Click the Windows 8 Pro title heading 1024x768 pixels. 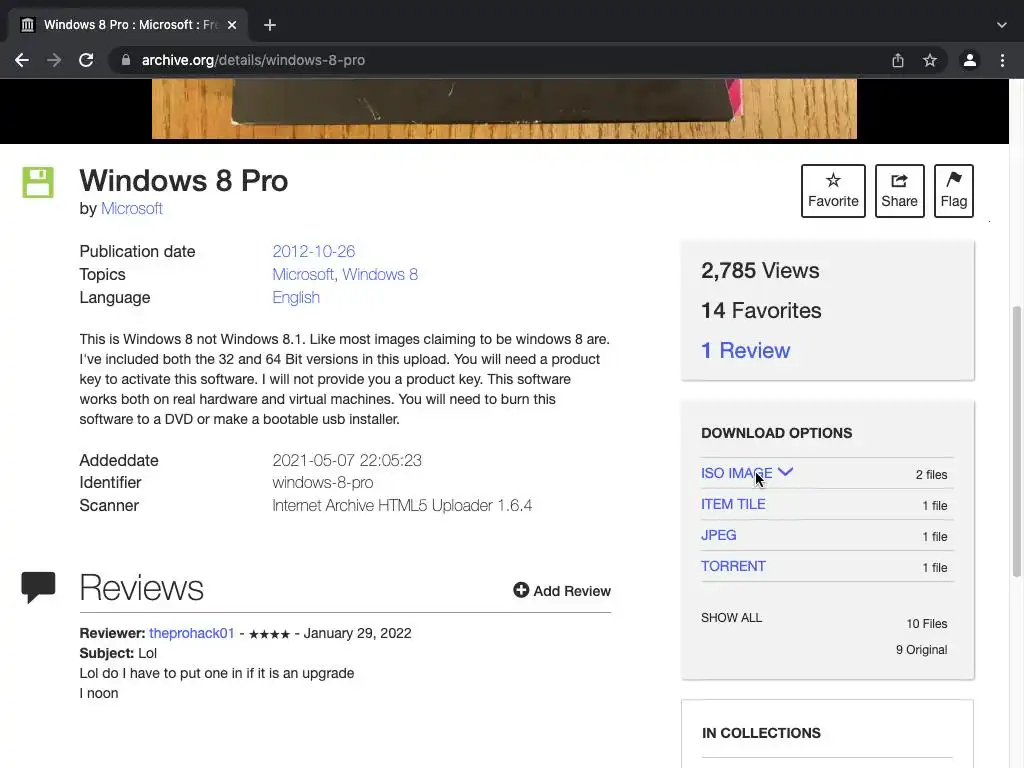tap(184, 181)
